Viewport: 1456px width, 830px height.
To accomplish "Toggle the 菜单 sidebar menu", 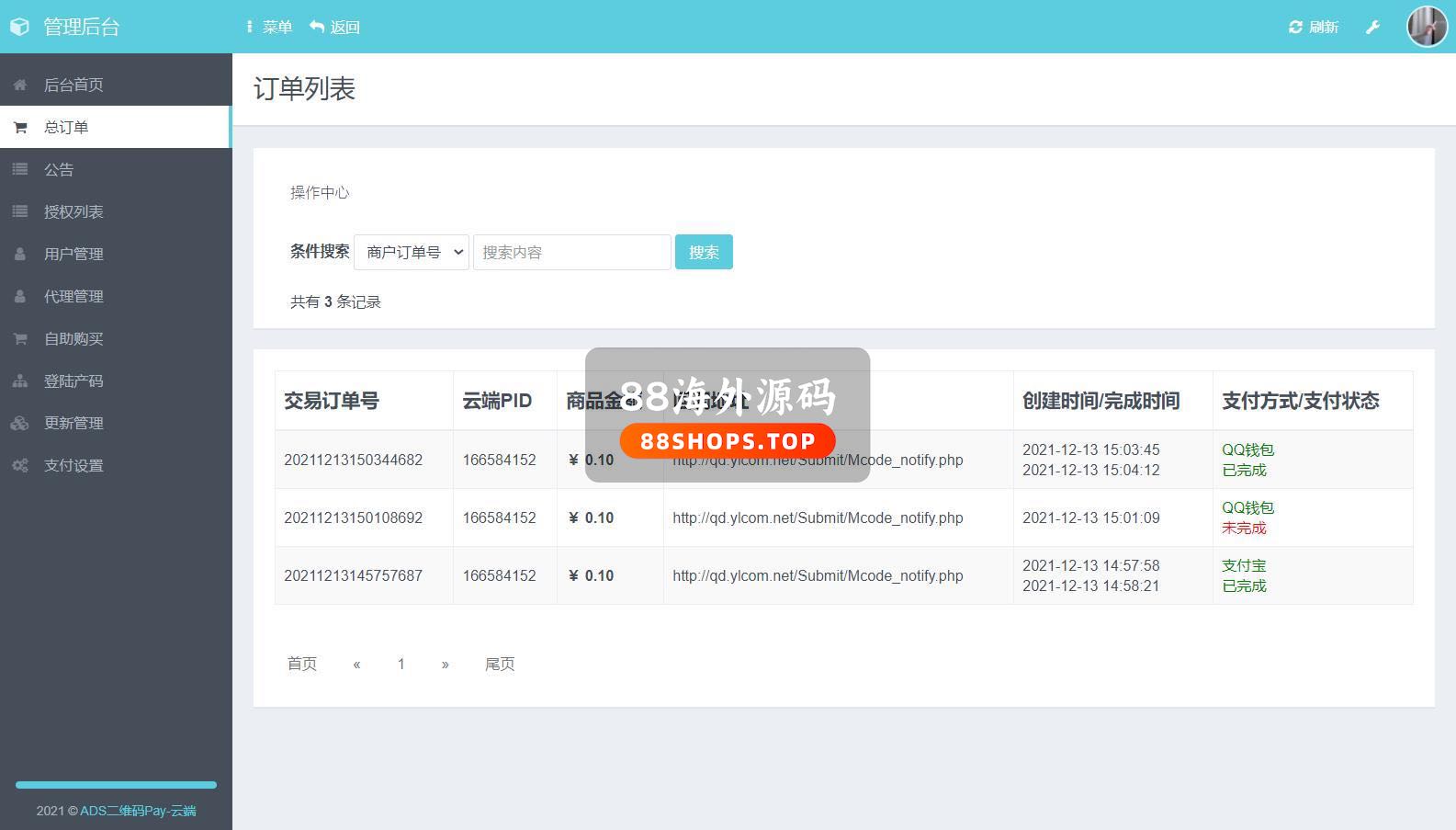I will (x=268, y=28).
